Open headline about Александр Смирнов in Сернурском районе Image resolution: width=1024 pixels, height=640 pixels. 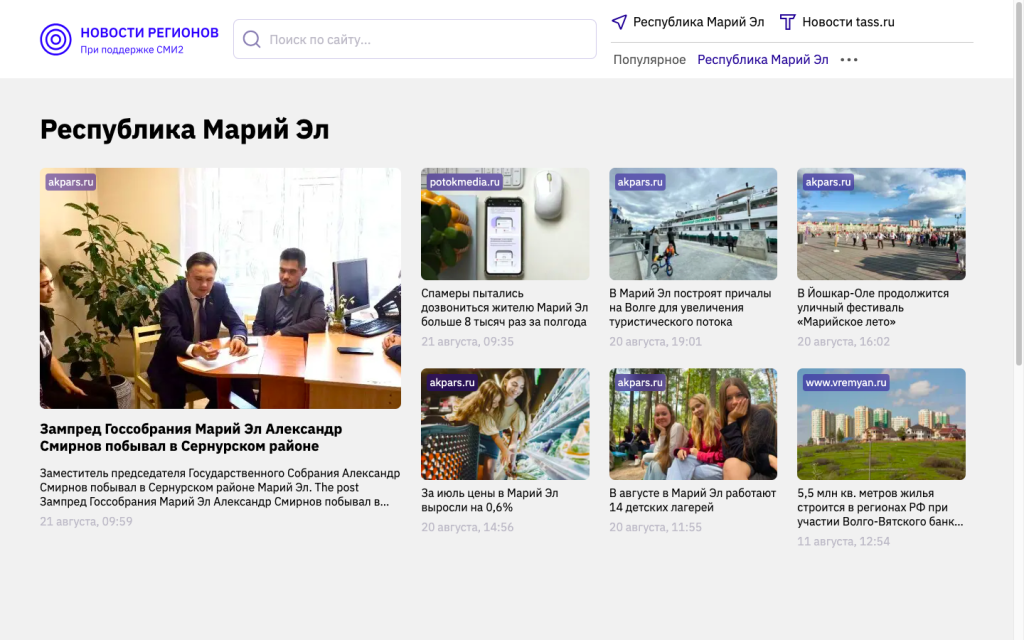(191, 438)
